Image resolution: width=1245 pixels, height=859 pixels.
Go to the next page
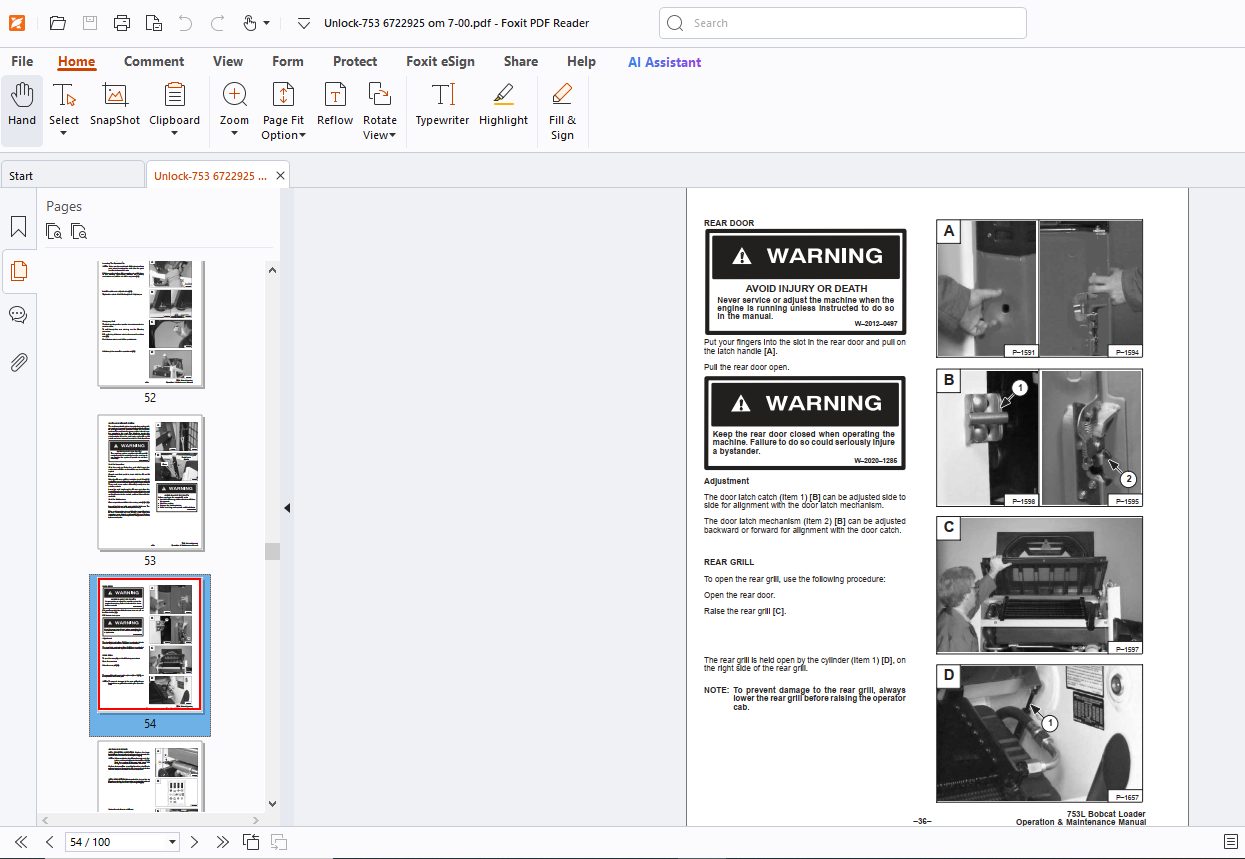(195, 842)
